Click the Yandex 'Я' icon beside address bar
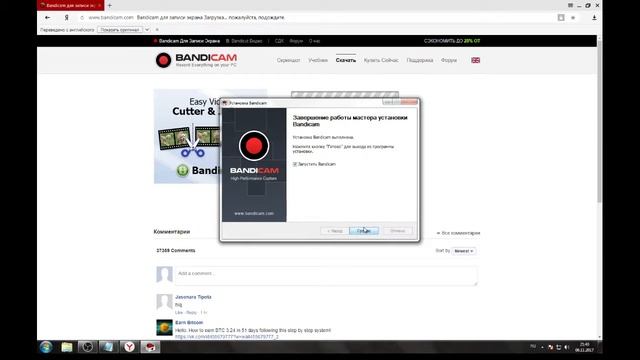 pos(66,18)
